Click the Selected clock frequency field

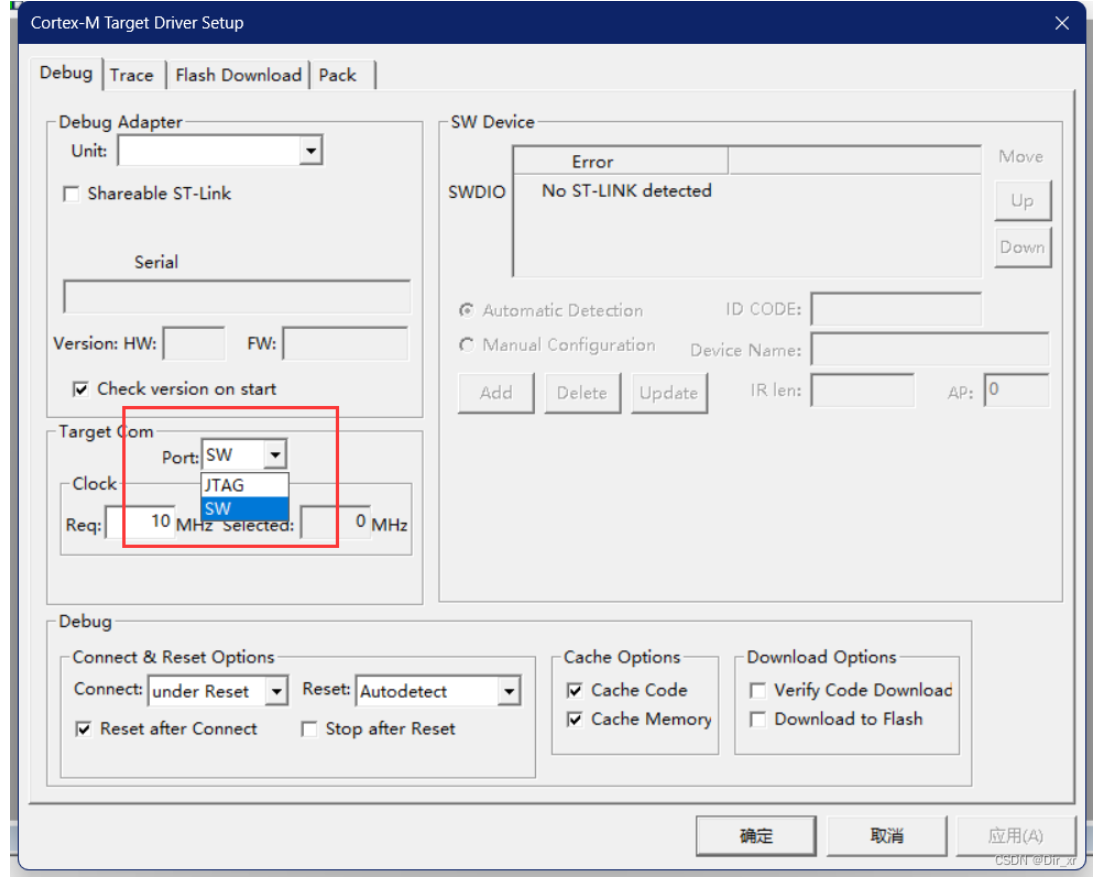pos(335,522)
